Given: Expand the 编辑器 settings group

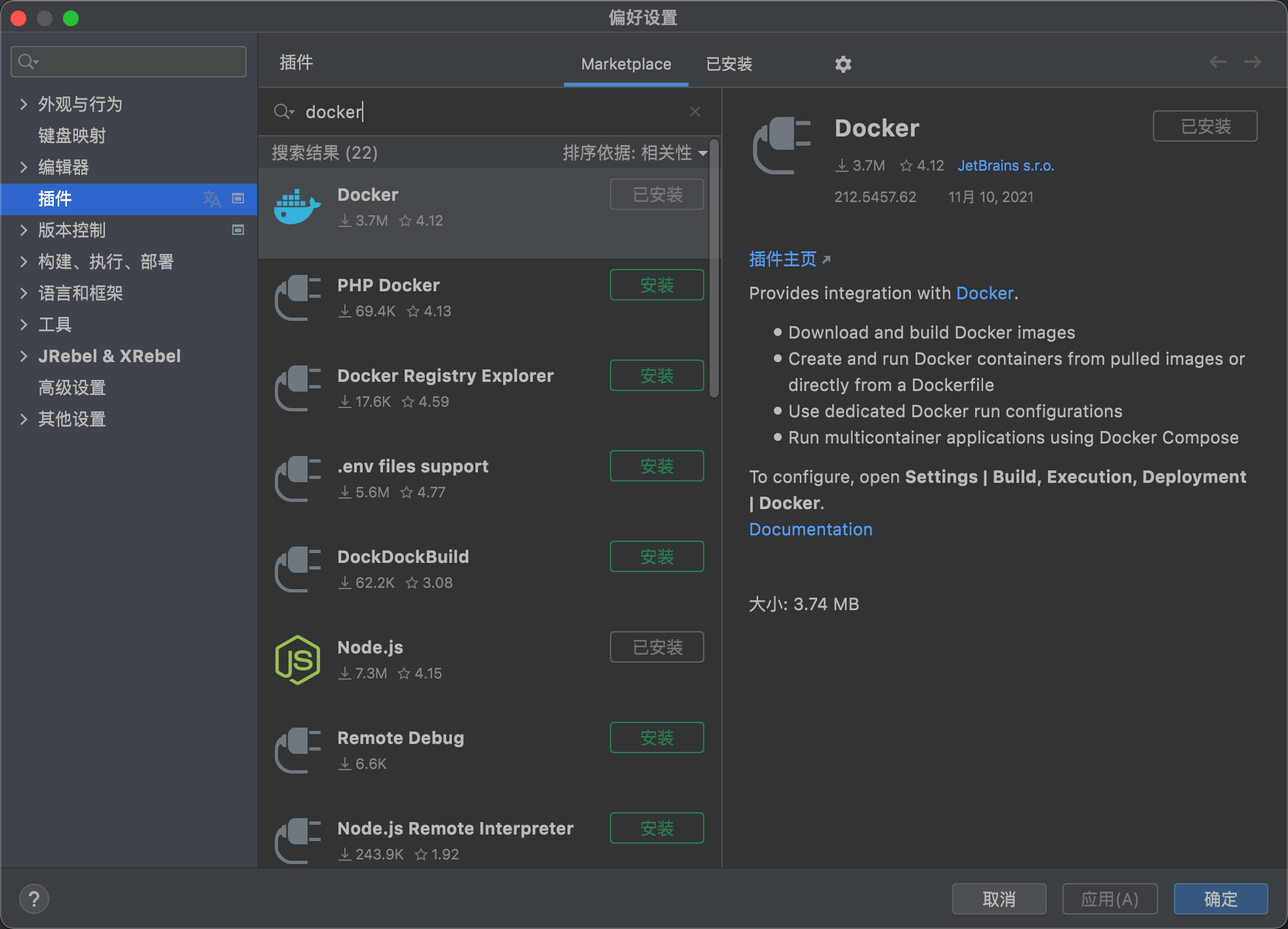Looking at the screenshot, I should (x=24, y=167).
